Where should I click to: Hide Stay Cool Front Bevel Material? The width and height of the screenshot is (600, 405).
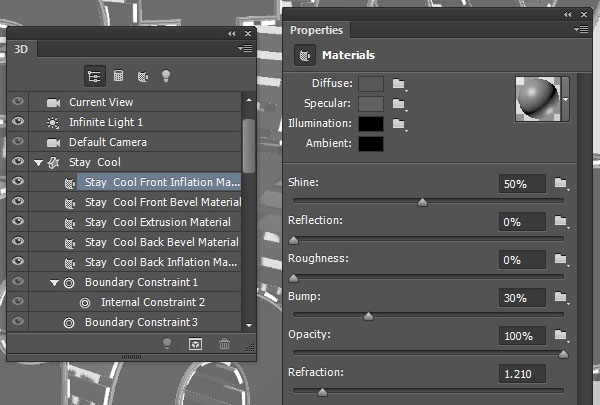[18, 201]
